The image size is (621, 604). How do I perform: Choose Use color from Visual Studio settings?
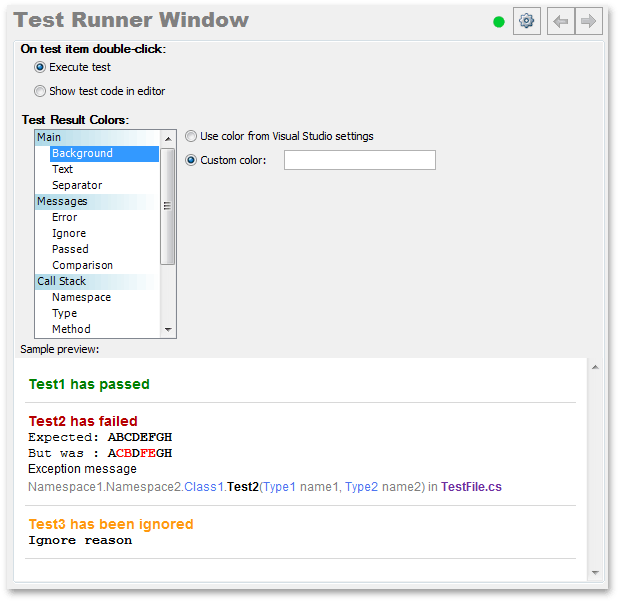click(191, 136)
